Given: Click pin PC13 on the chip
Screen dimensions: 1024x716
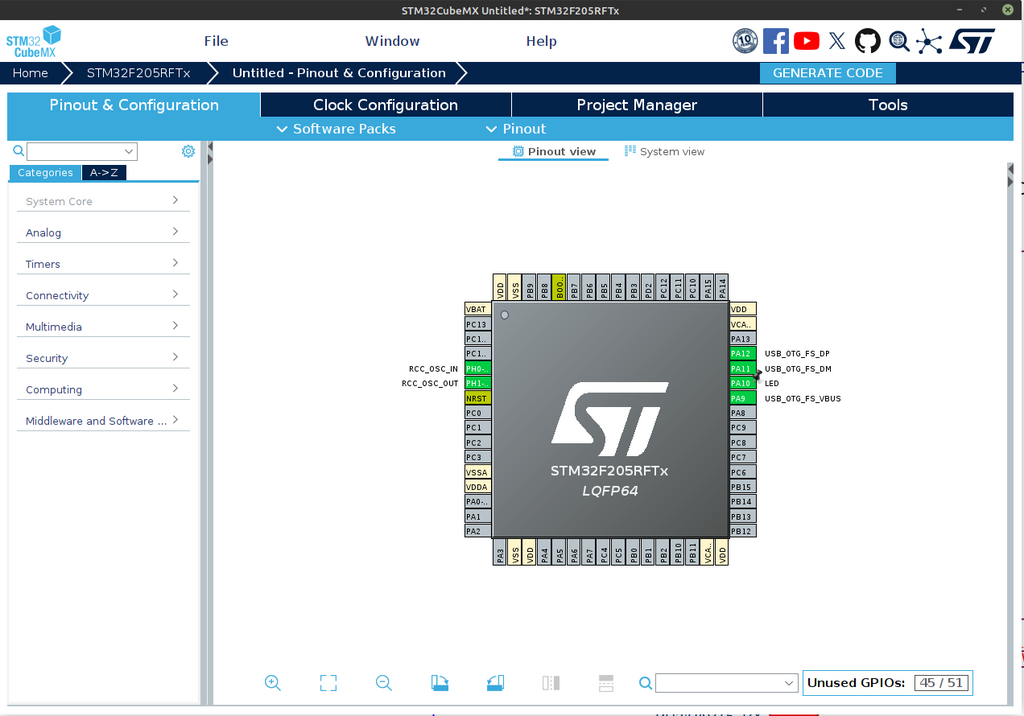Looking at the screenshot, I should coord(477,324).
